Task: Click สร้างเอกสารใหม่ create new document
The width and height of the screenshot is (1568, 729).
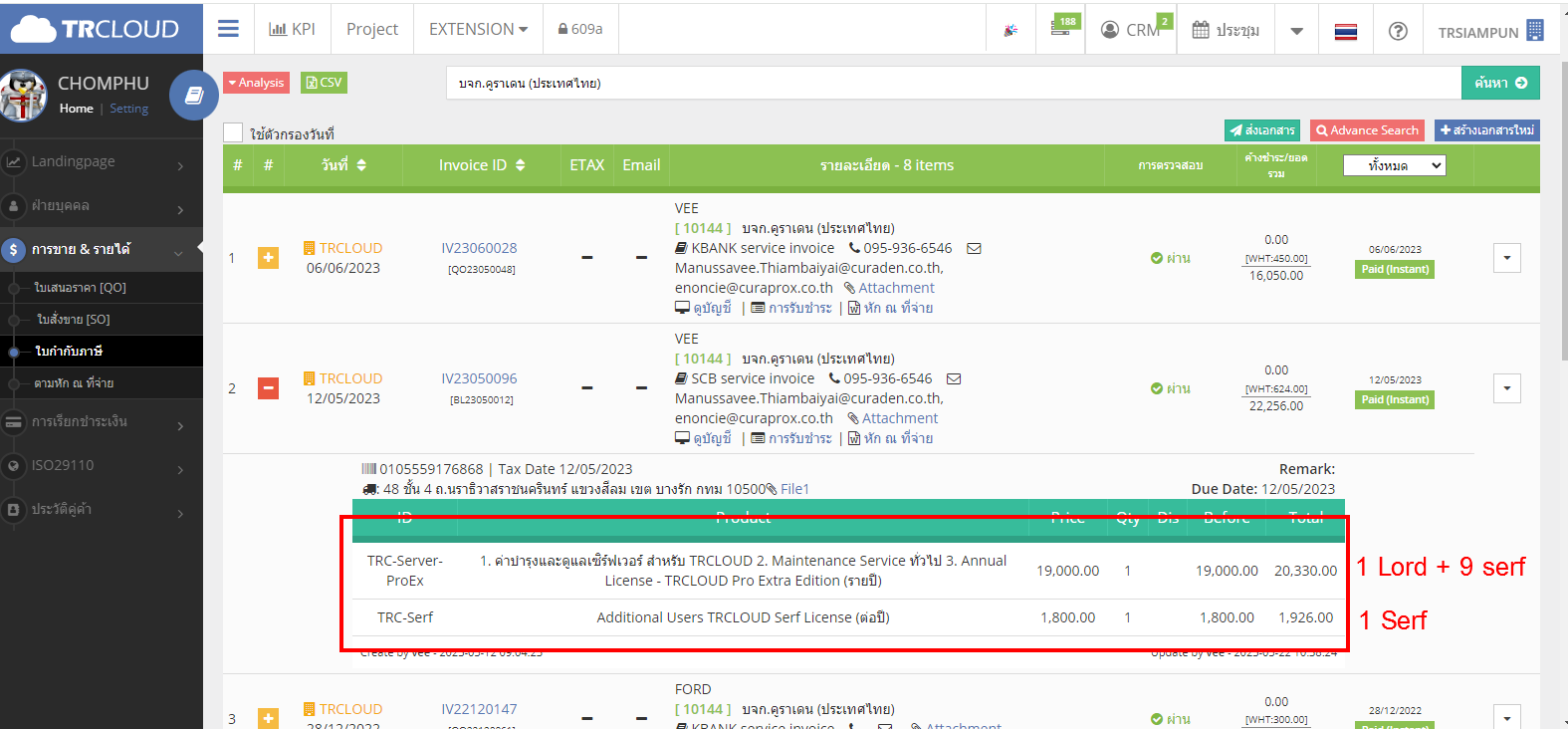Action: 1487,130
